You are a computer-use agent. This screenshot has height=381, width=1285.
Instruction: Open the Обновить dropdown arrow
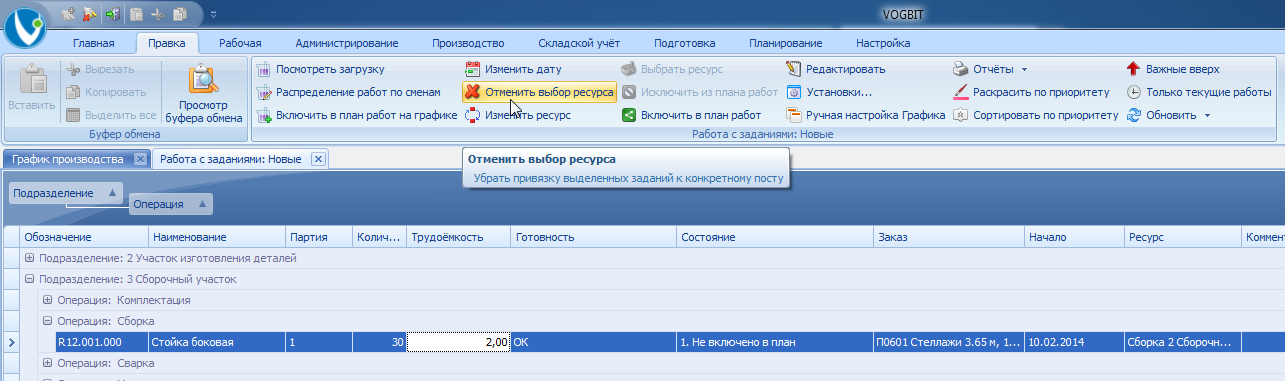pyautogui.click(x=1208, y=116)
